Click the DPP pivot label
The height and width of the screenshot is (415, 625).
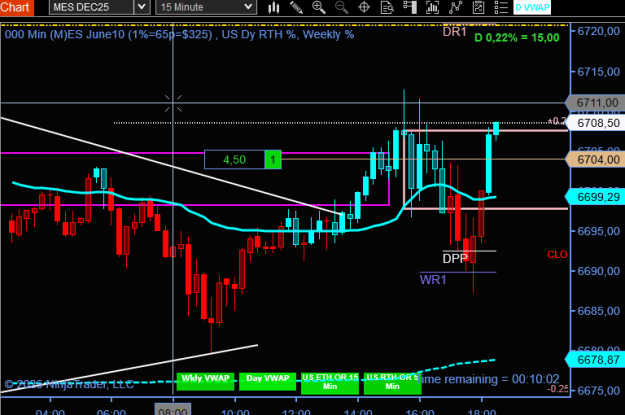coord(455,259)
